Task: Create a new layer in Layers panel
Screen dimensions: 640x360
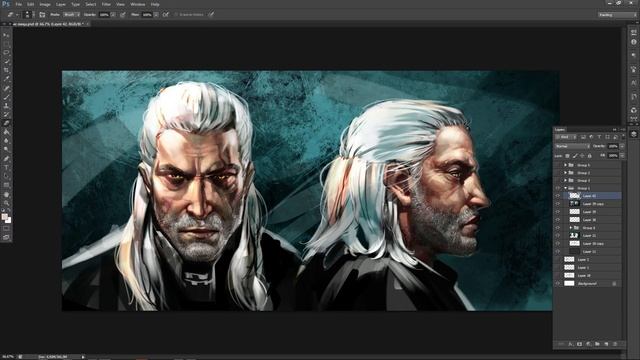Action: point(606,344)
